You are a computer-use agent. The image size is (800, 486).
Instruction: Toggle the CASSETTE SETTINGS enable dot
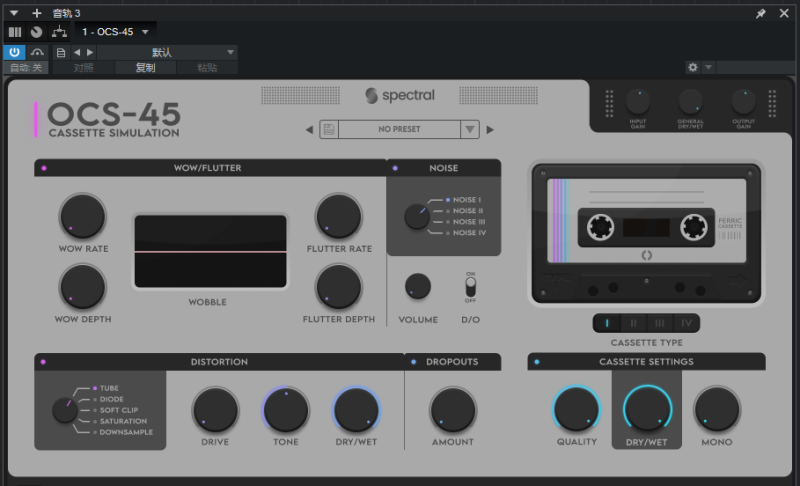(x=537, y=362)
